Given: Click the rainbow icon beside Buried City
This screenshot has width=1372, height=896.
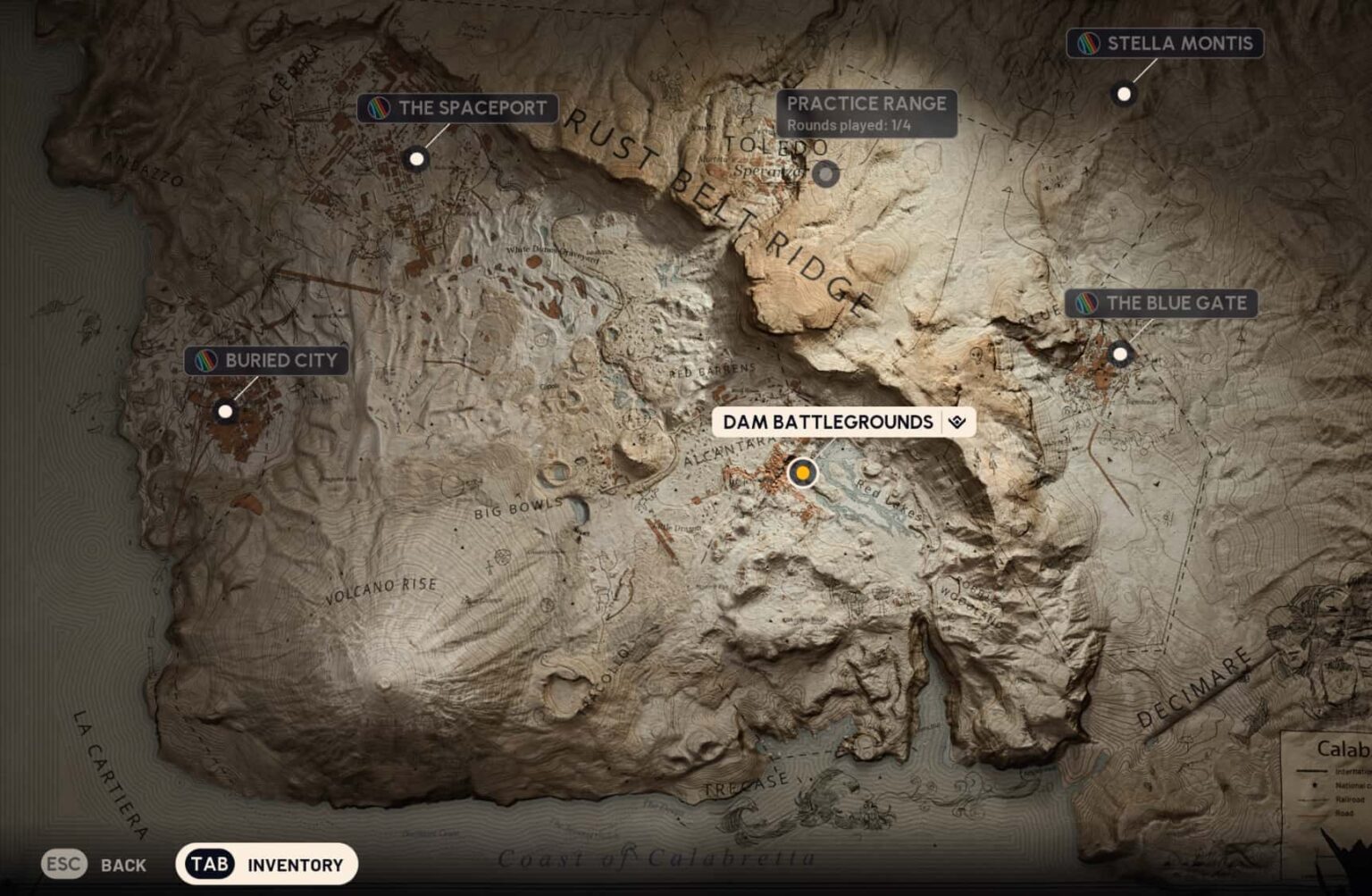Looking at the screenshot, I should pyautogui.click(x=205, y=360).
